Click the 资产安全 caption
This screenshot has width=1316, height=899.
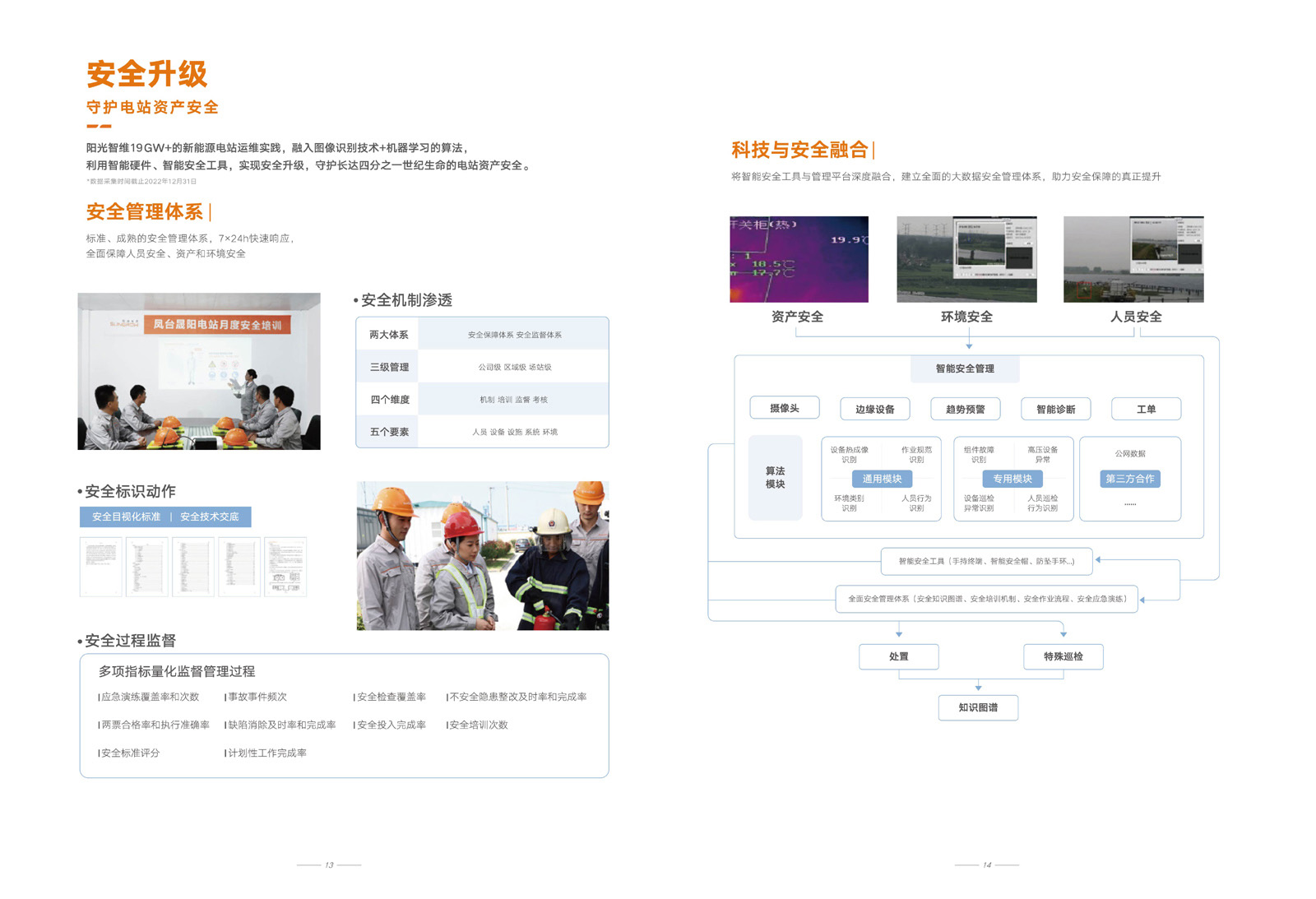pos(797,317)
